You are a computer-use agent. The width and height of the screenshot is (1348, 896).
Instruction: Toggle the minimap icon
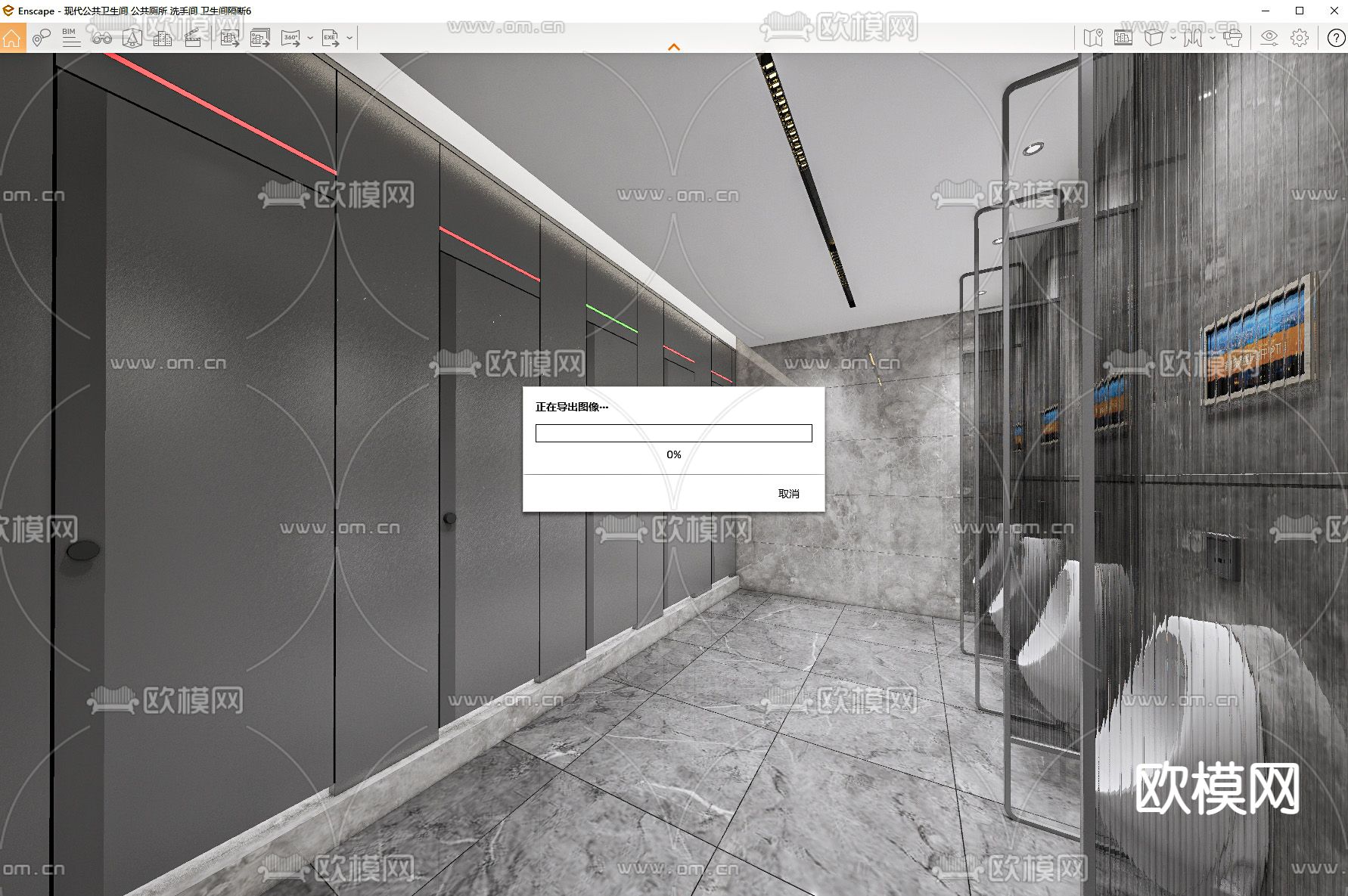pos(1093,37)
